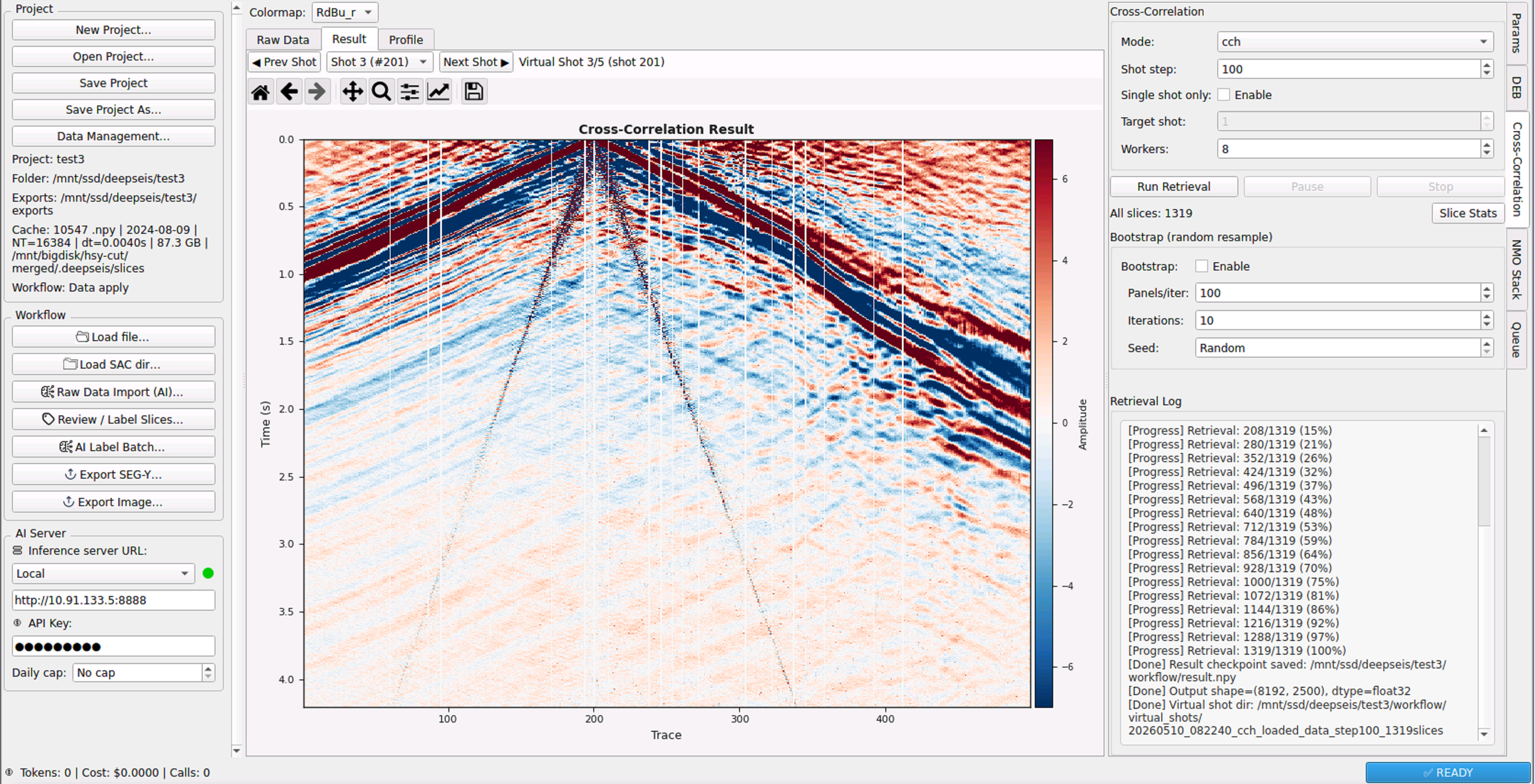This screenshot has height=784, width=1535.
Task: Click the API Key label icon
Action: click(x=17, y=623)
